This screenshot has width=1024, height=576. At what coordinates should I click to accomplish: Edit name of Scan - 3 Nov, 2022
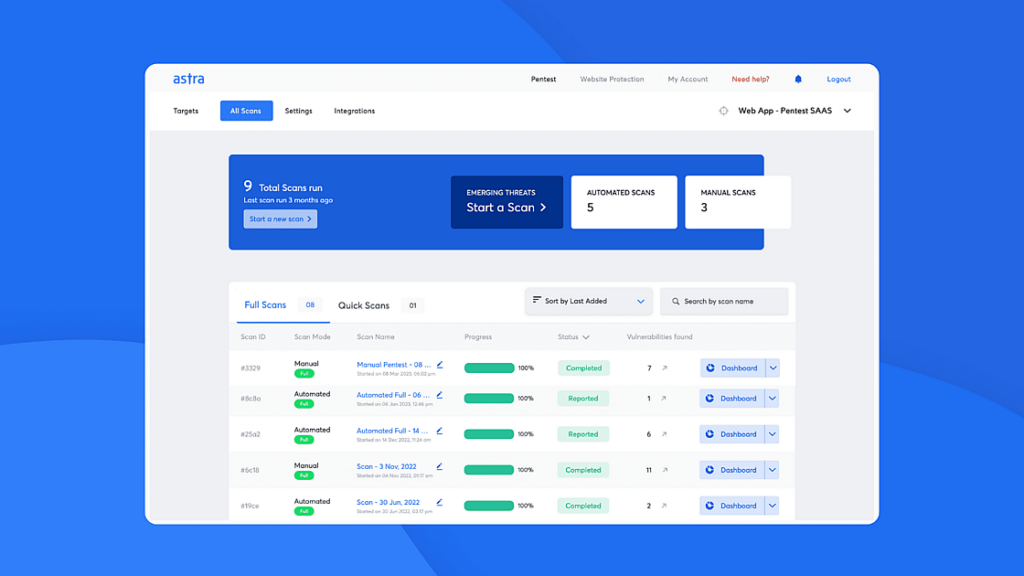click(440, 466)
